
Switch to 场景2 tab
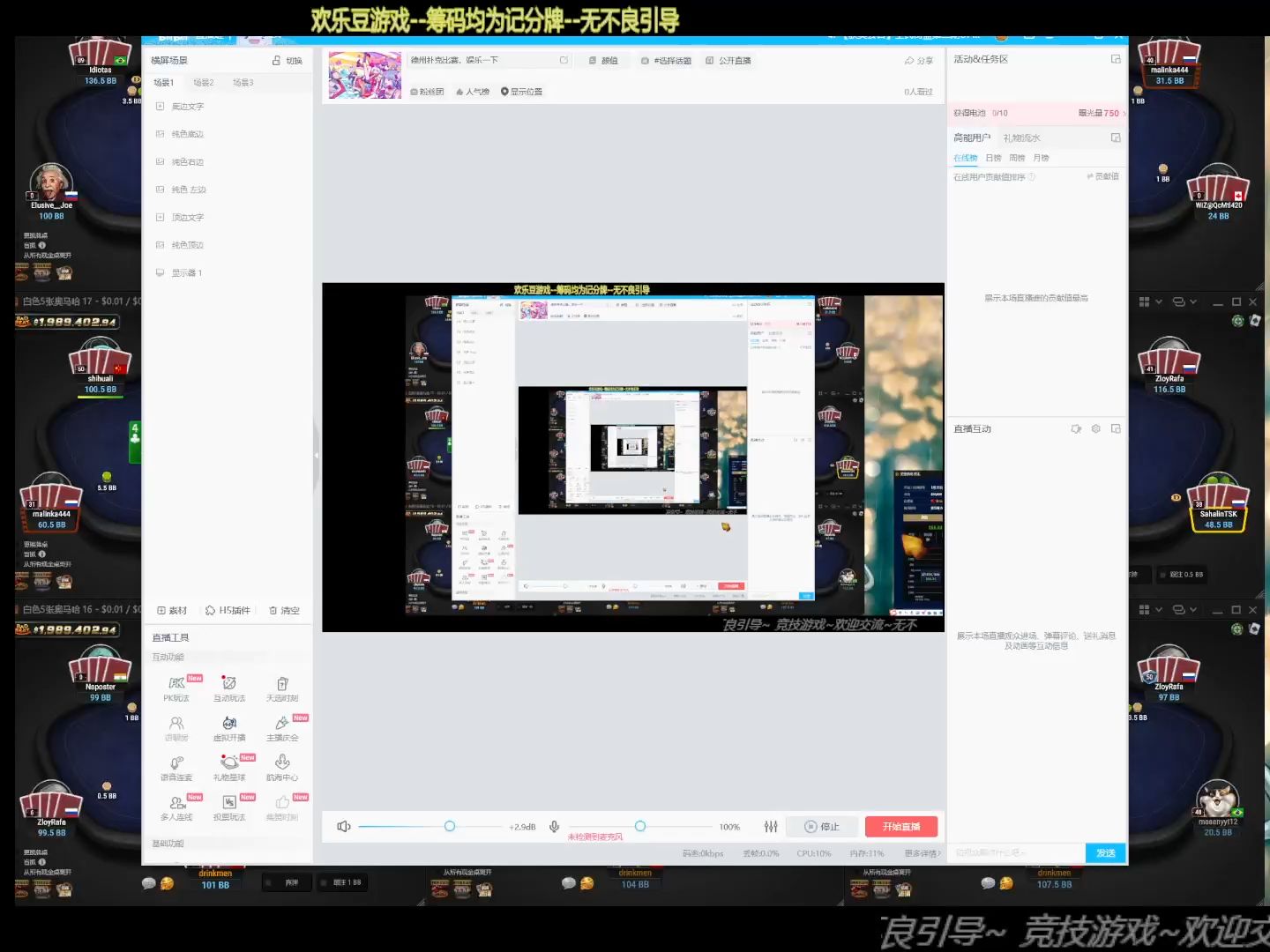204,82
